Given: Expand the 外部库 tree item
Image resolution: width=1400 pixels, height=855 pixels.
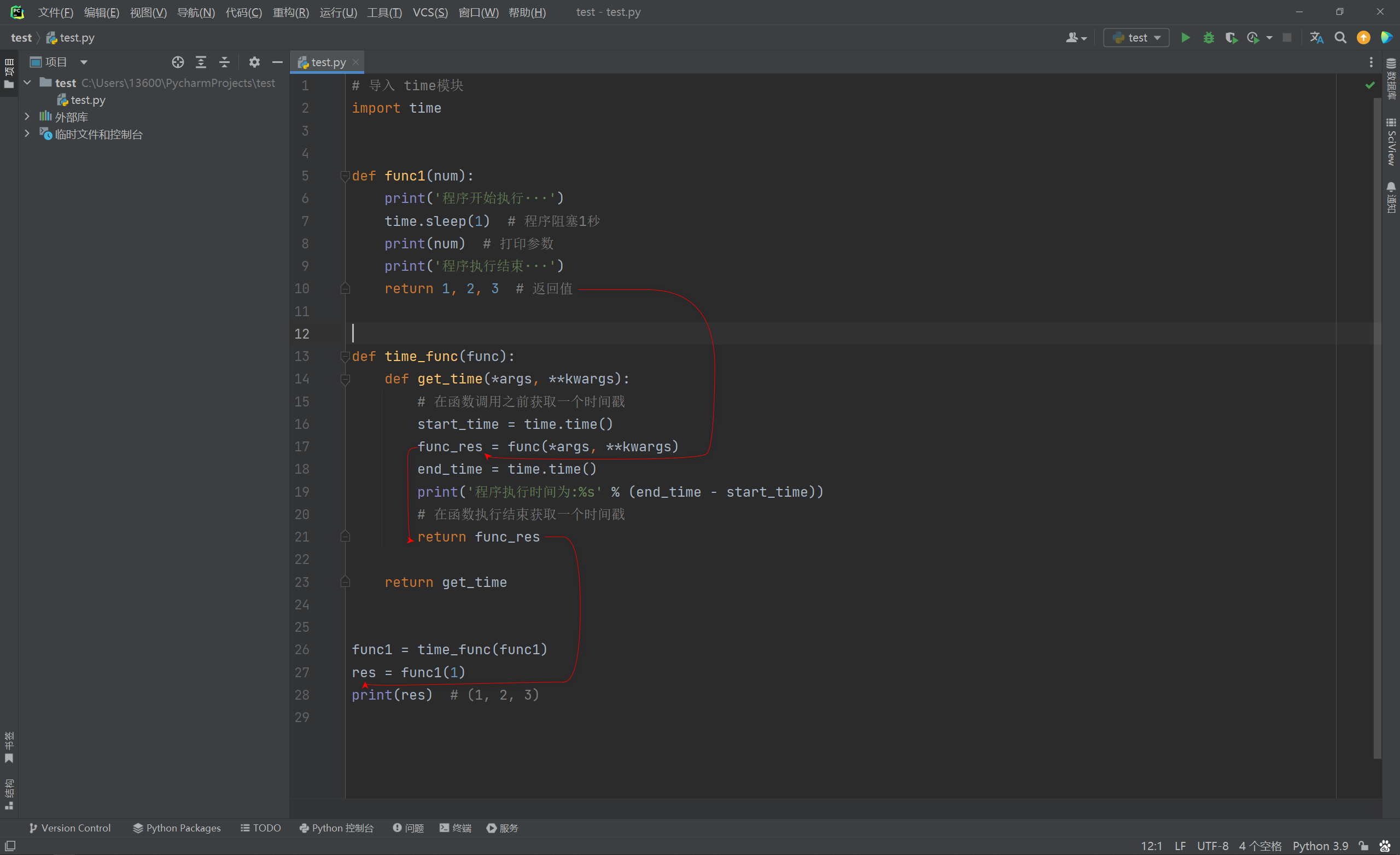Looking at the screenshot, I should pyautogui.click(x=26, y=117).
